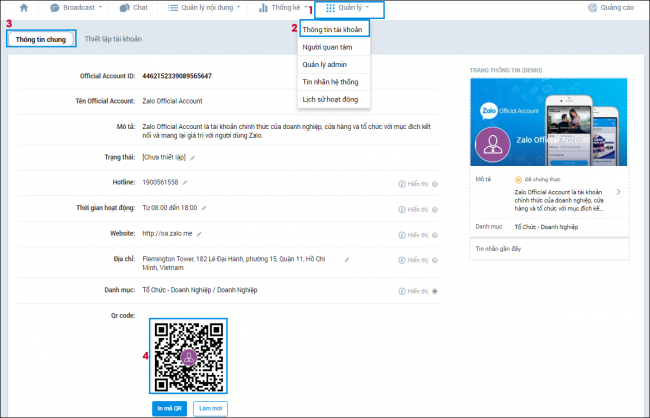The image size is (650, 418).
Task: Click the Official Account ID number
Action: (177, 76)
